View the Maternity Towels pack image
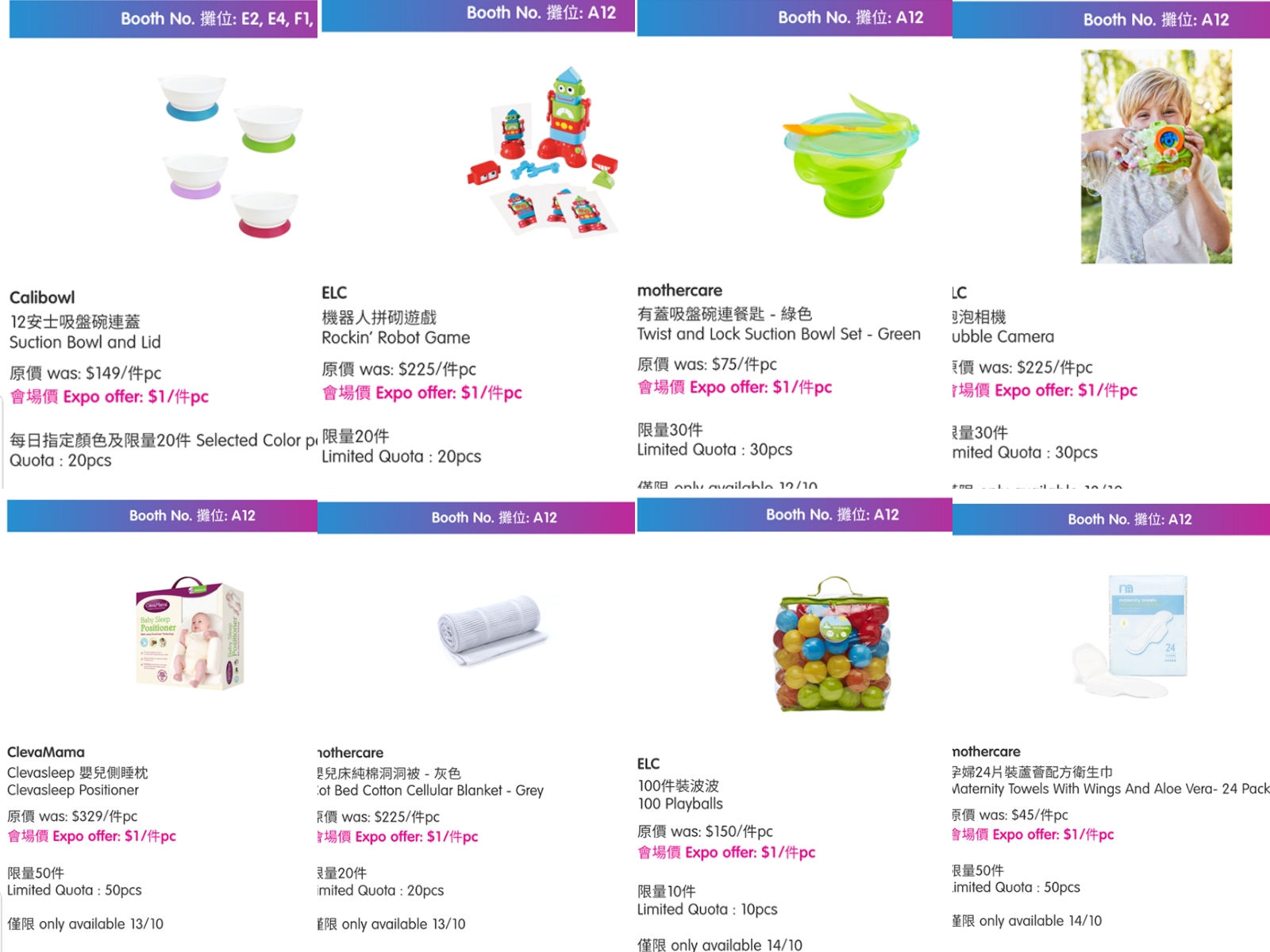1270x952 pixels. [1131, 635]
